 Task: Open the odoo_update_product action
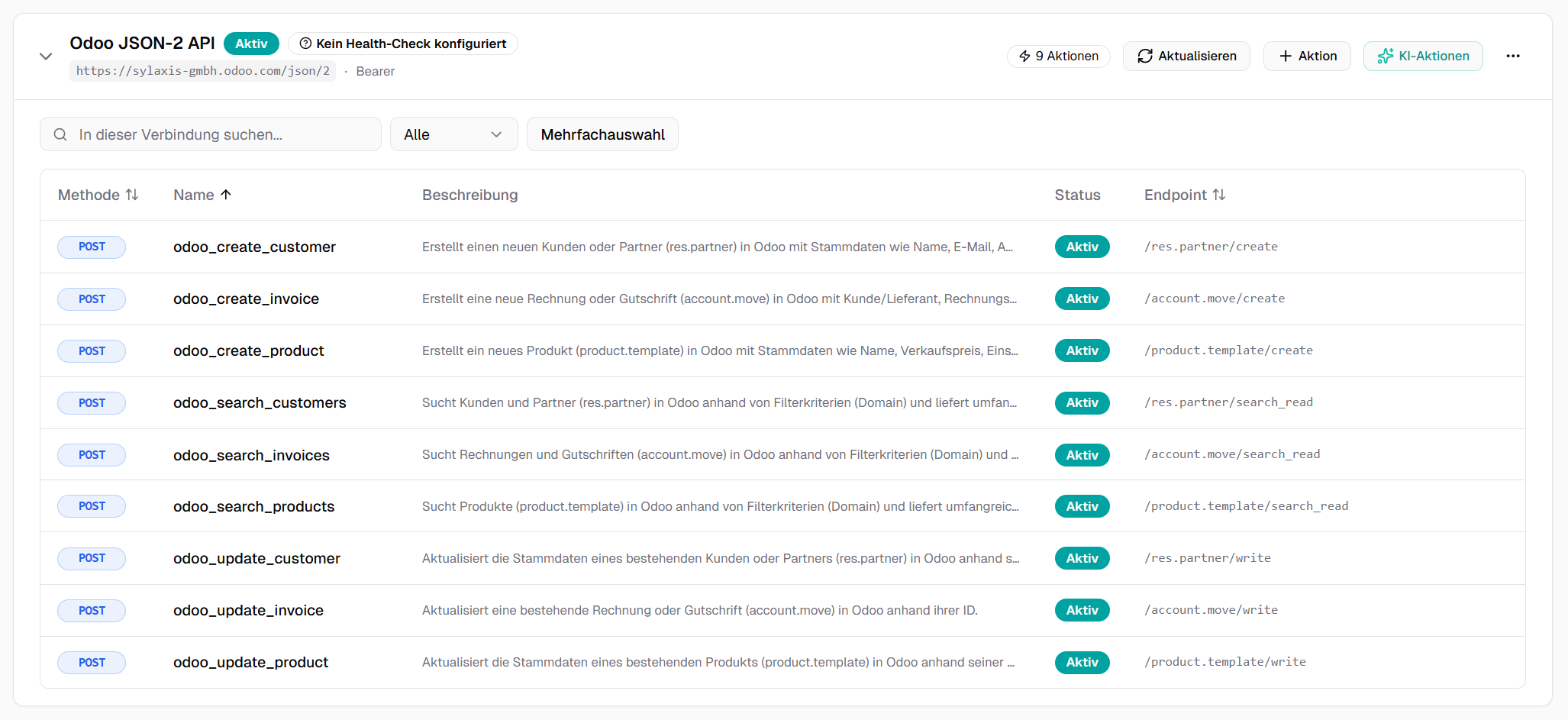coord(250,662)
